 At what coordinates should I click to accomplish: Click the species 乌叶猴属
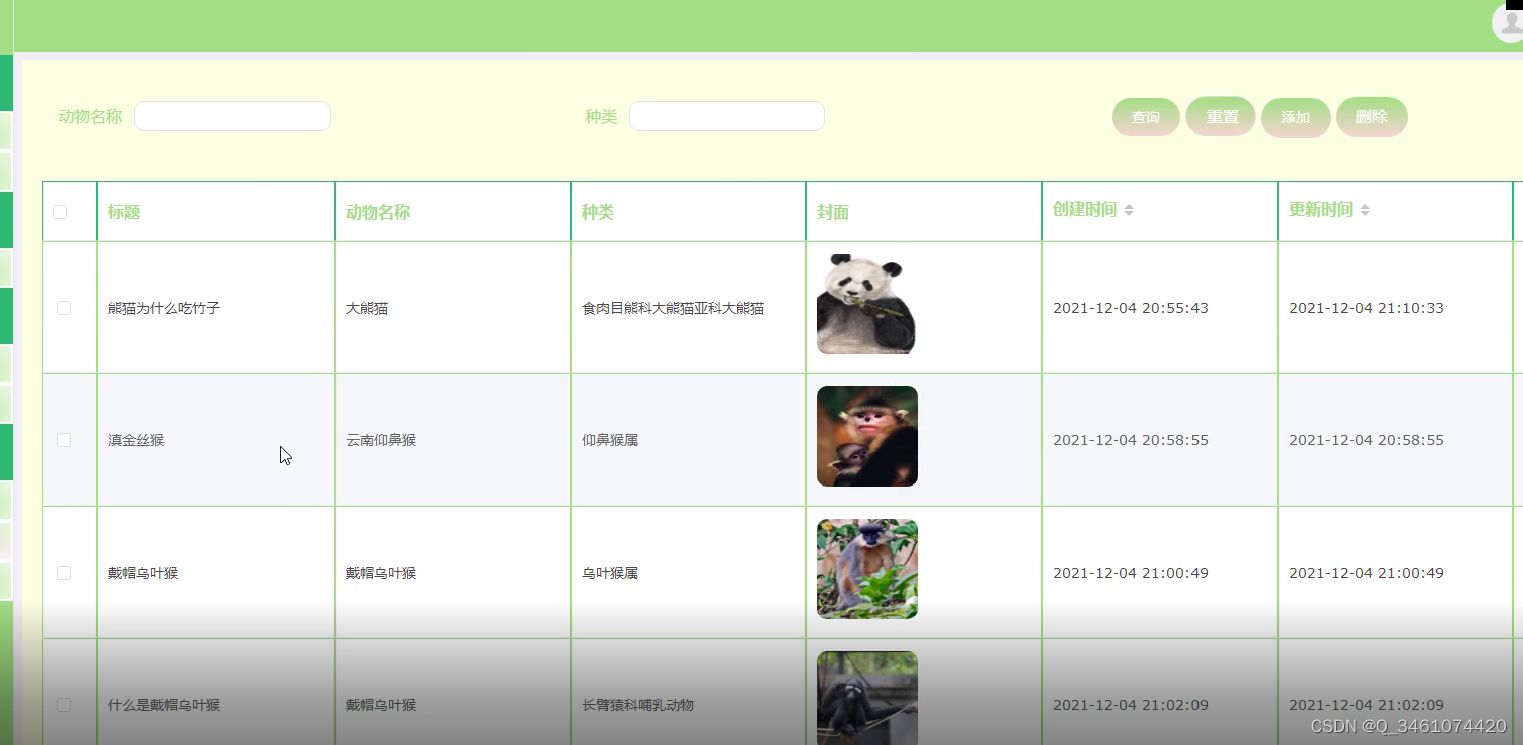pyautogui.click(x=610, y=573)
